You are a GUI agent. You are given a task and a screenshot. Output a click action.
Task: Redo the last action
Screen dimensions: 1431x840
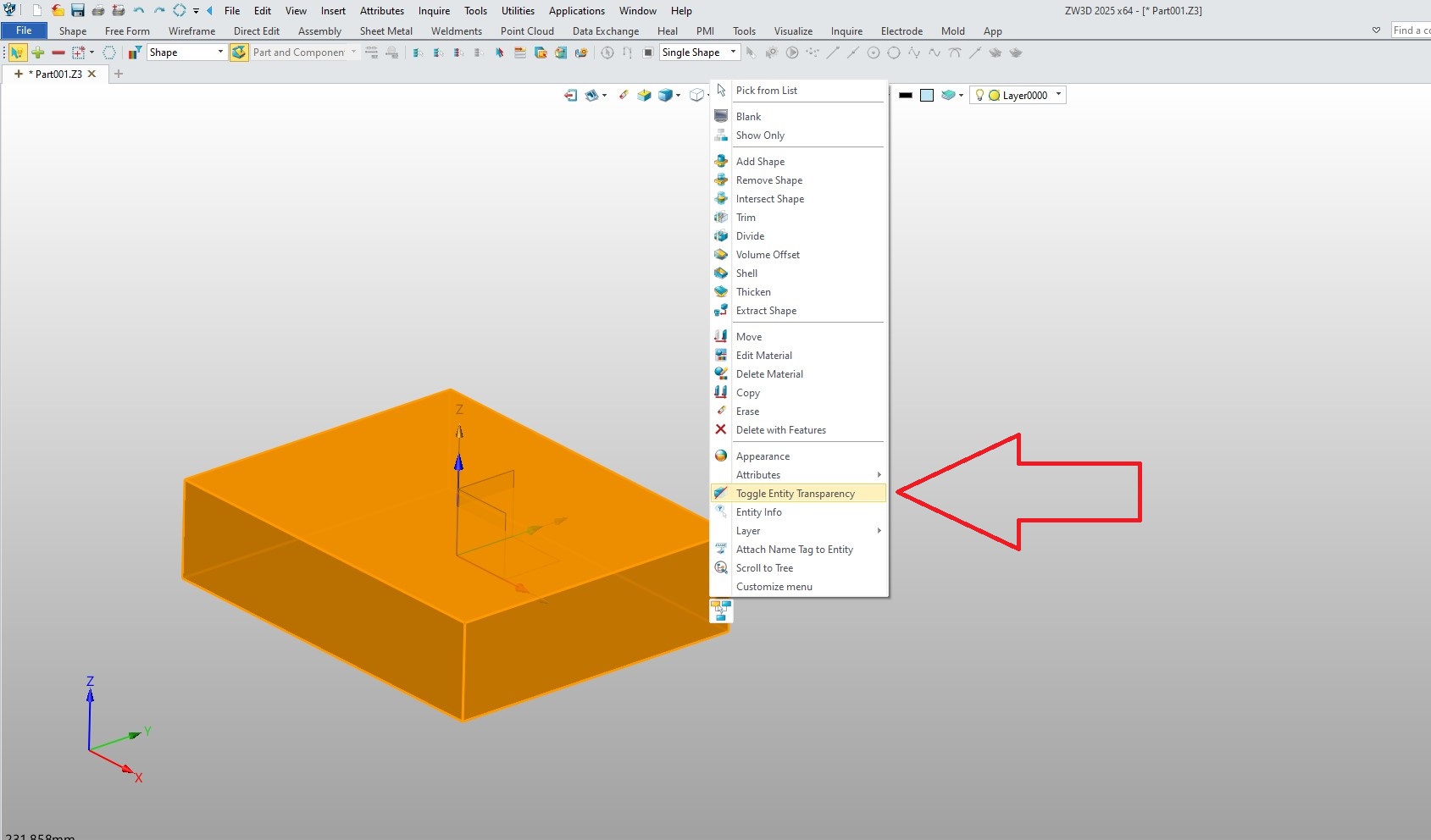point(158,10)
